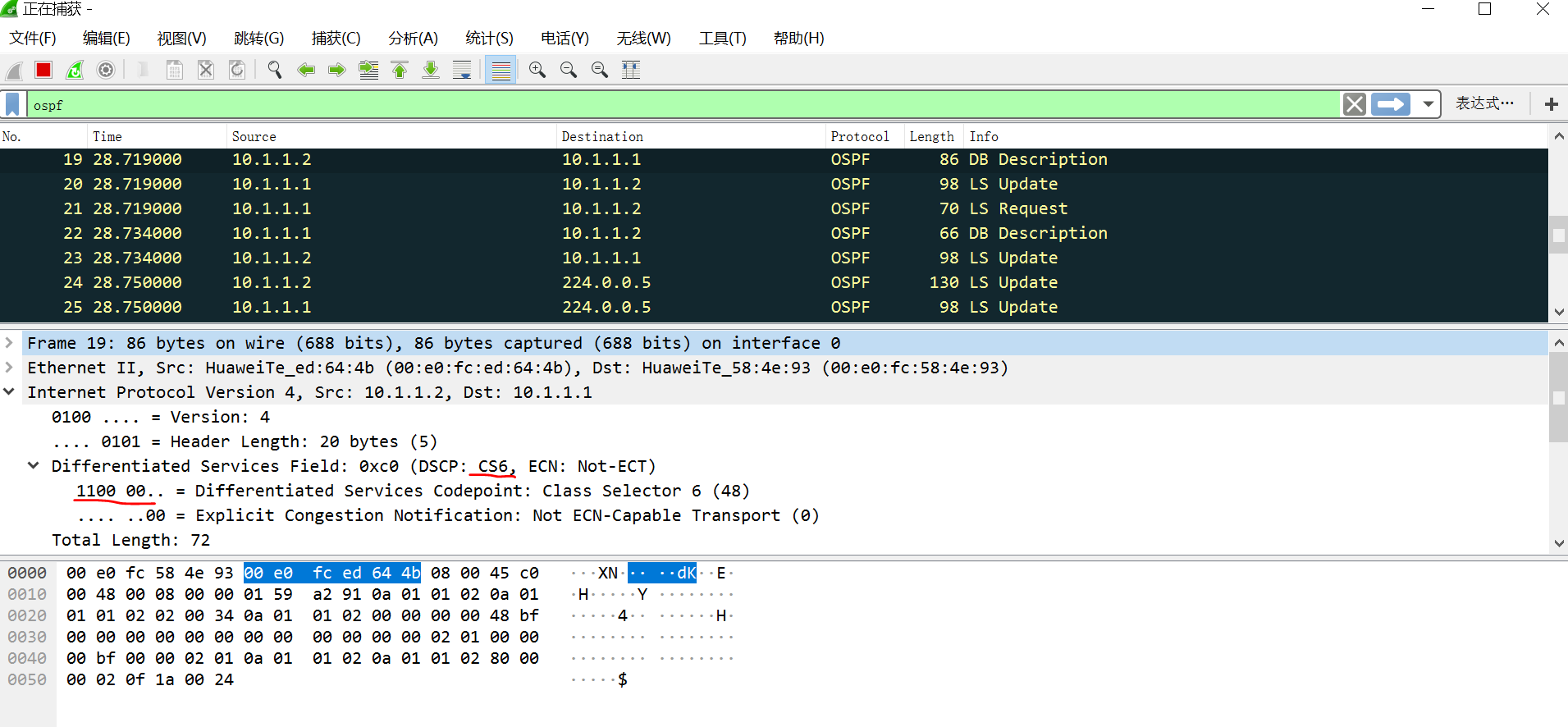Click packet details scrollbar thumb

click(1559, 398)
